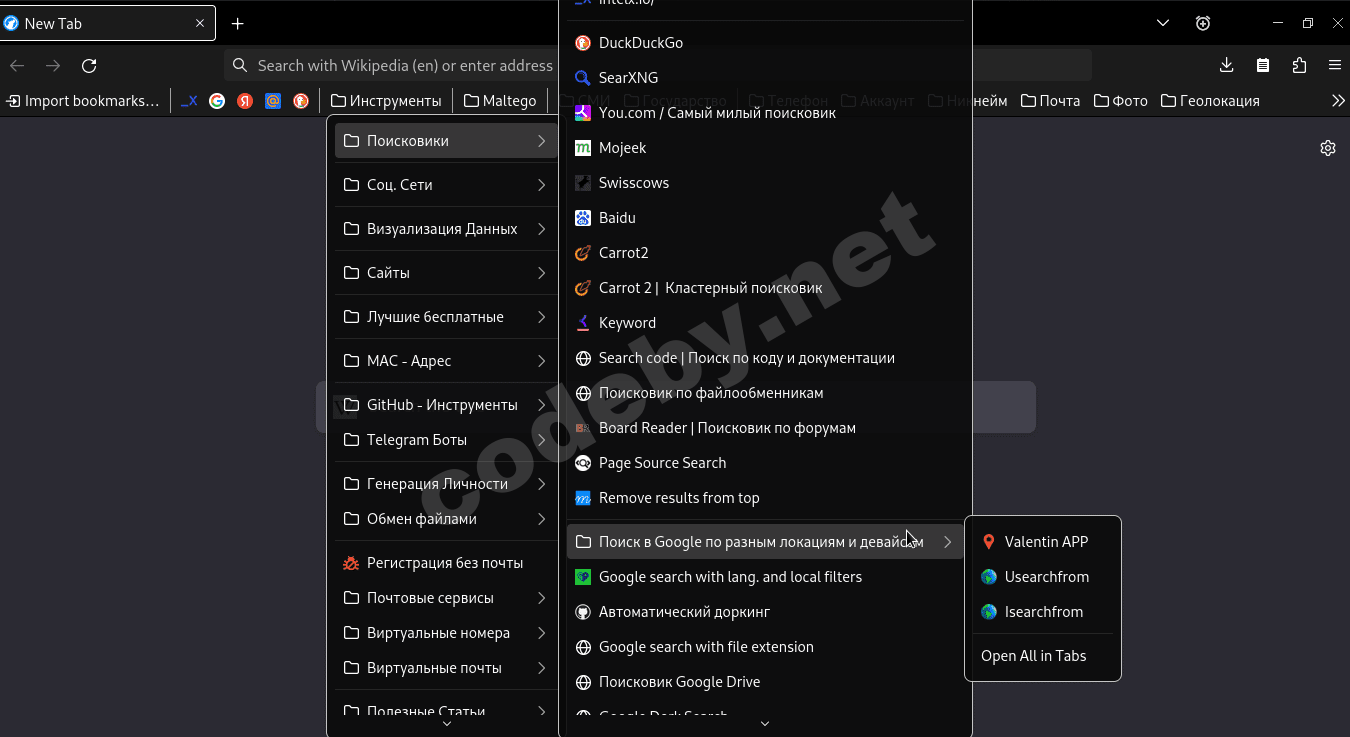Image resolution: width=1350 pixels, height=737 pixels.
Task: Open a new tab with the plus button
Action: pyautogui.click(x=237, y=23)
